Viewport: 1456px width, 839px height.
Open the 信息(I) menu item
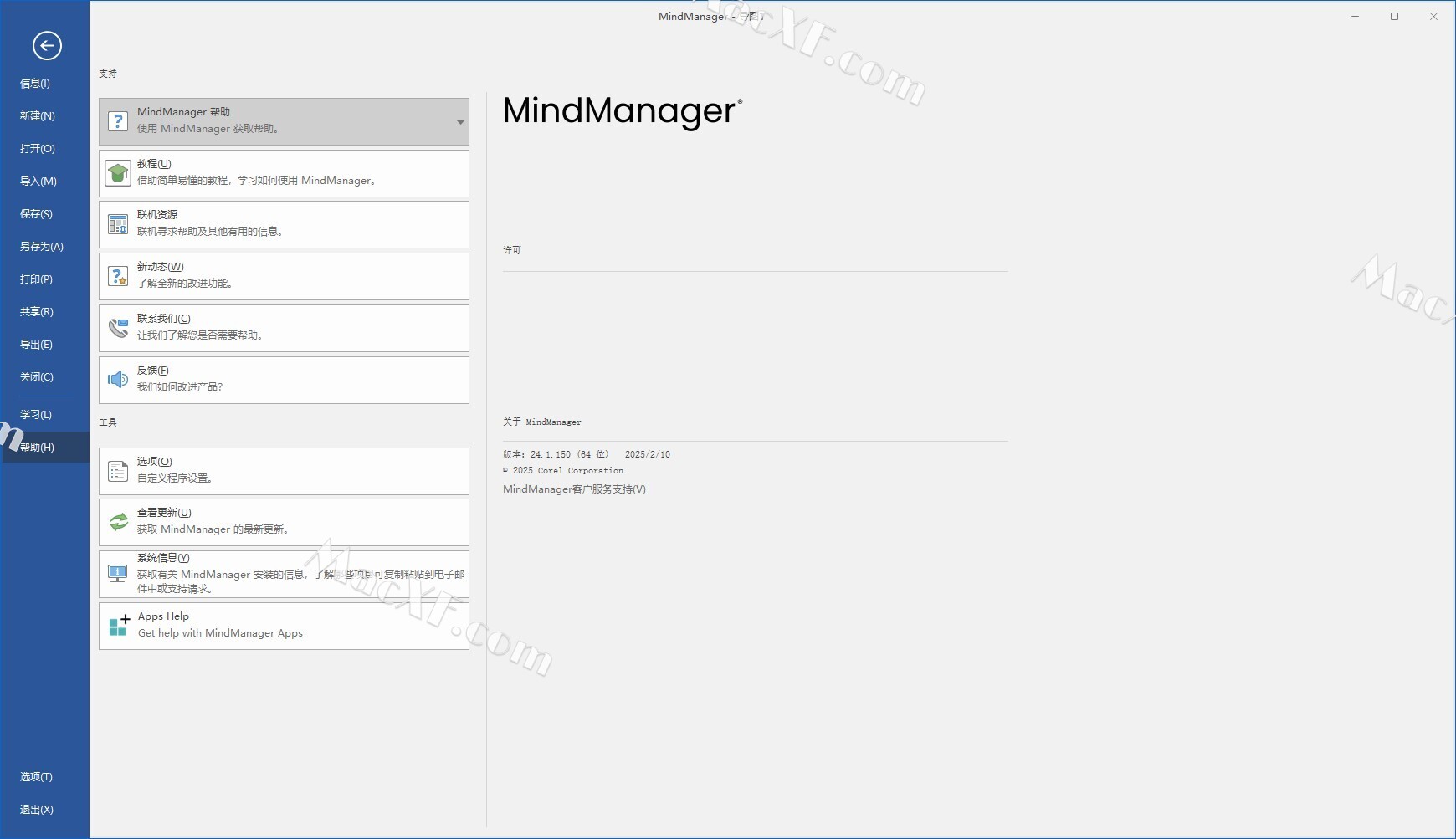[x=44, y=83]
